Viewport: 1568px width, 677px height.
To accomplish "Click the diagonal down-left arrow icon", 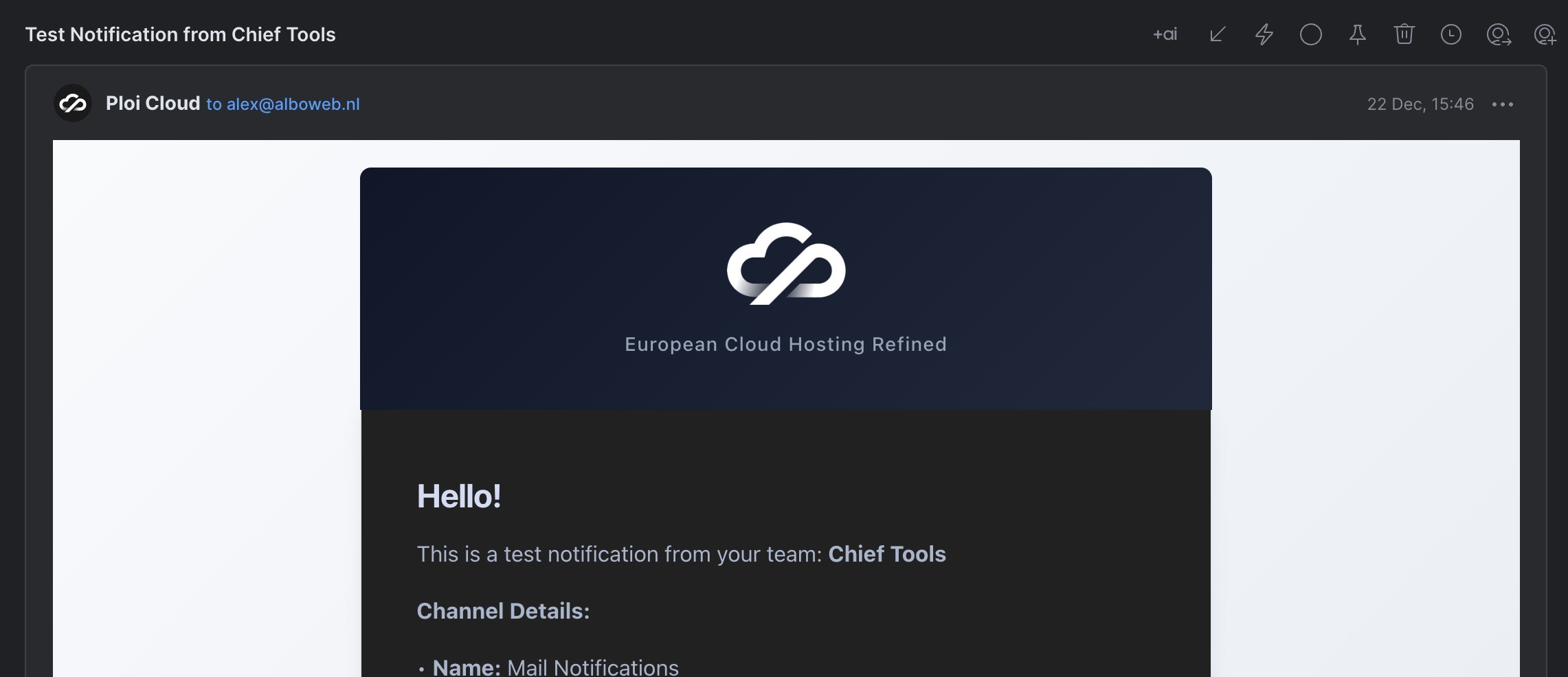I will pyautogui.click(x=1218, y=34).
